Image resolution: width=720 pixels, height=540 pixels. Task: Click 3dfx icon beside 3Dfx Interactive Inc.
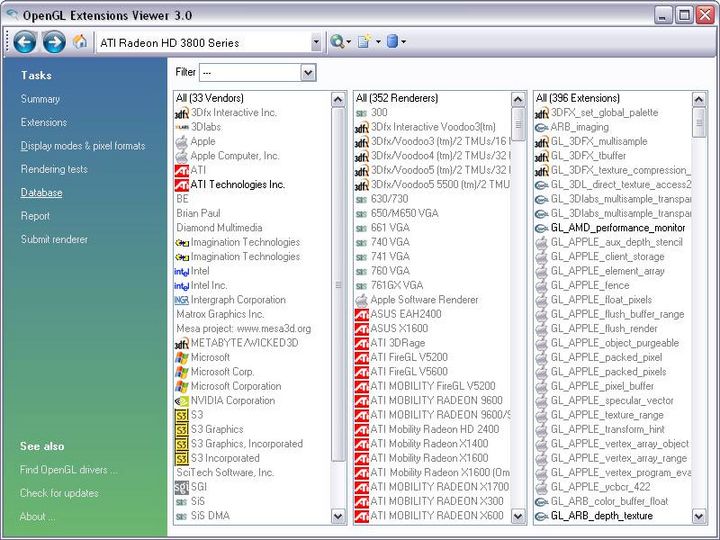pyautogui.click(x=182, y=113)
